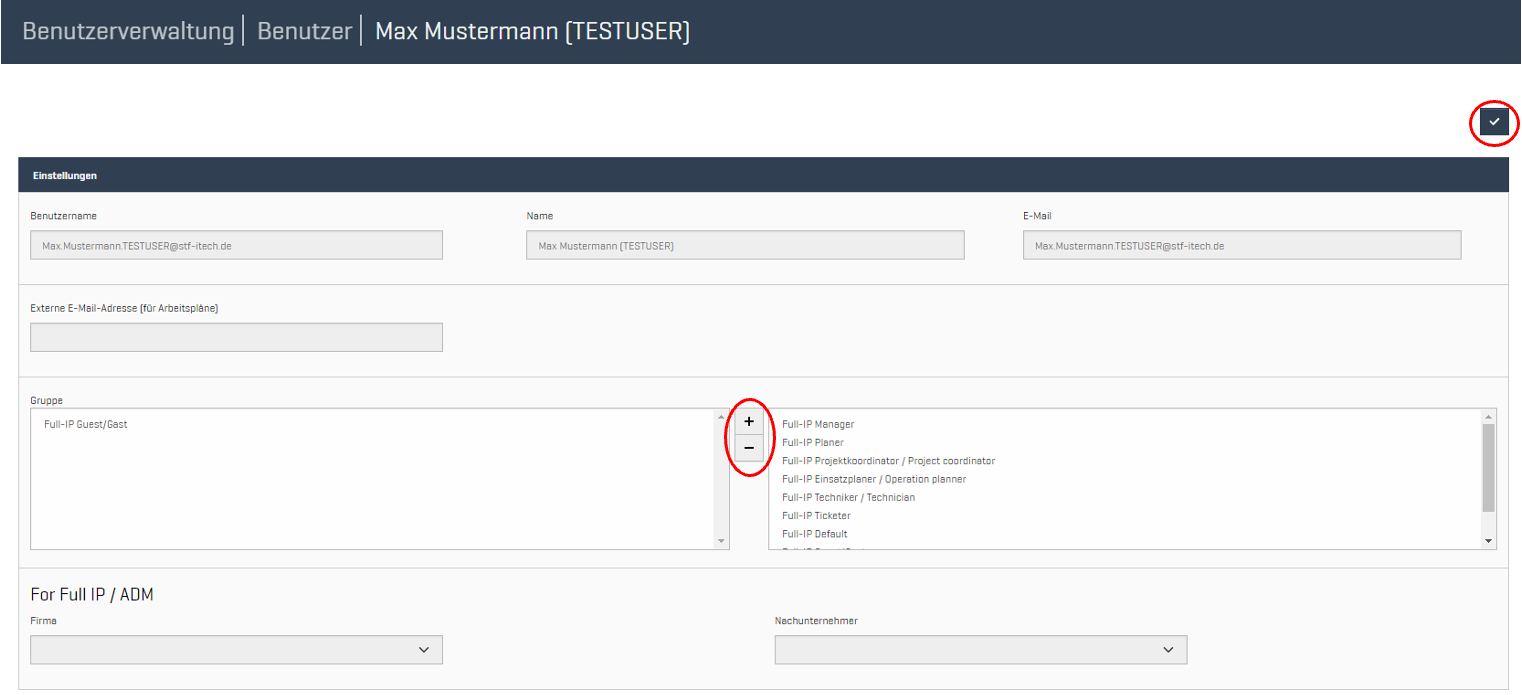The image size is (1522, 695).
Task: Choose the Full-IP Ticketer group
Action: pyautogui.click(x=816, y=516)
